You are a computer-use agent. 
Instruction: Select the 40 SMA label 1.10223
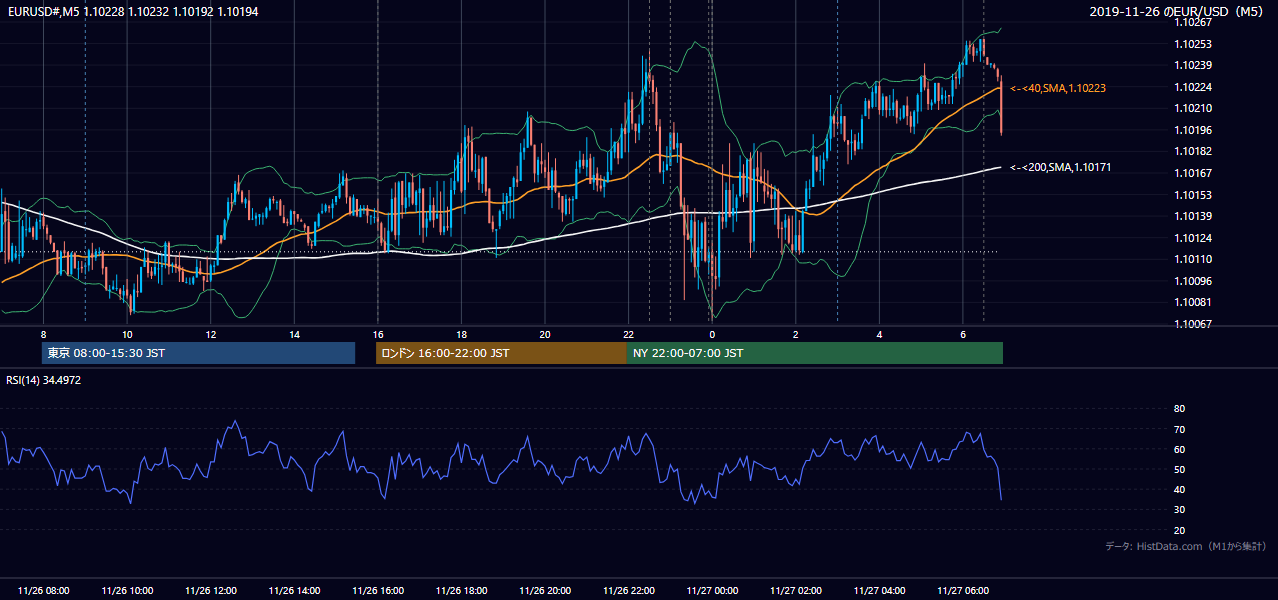tap(1058, 88)
